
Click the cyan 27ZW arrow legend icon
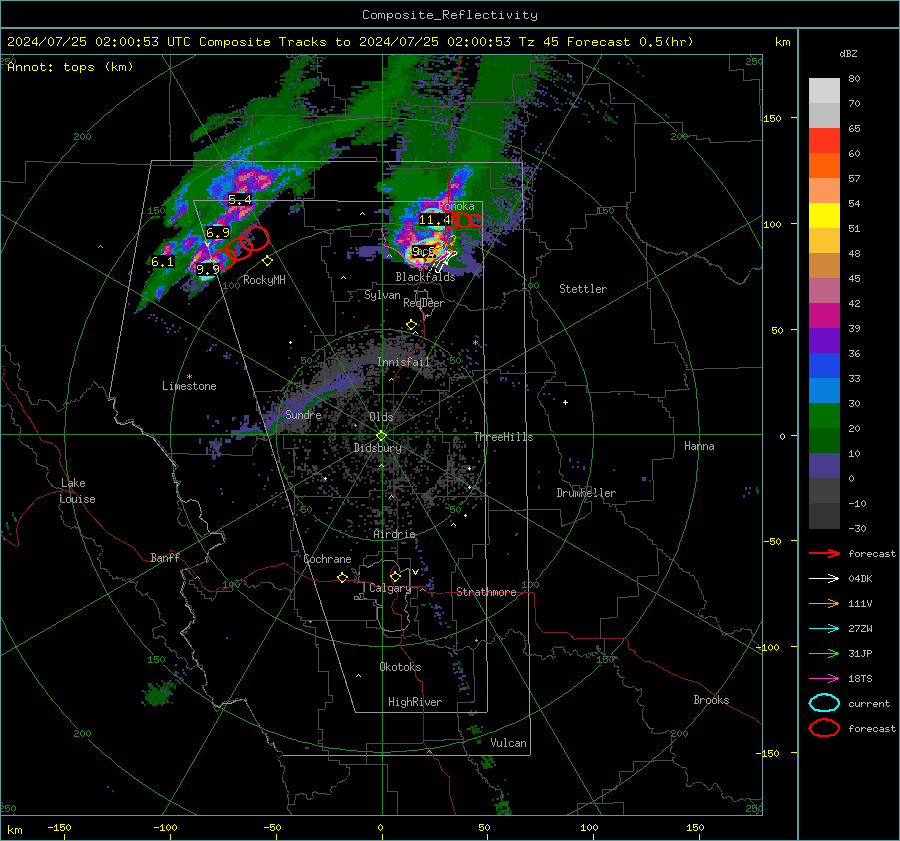[824, 629]
